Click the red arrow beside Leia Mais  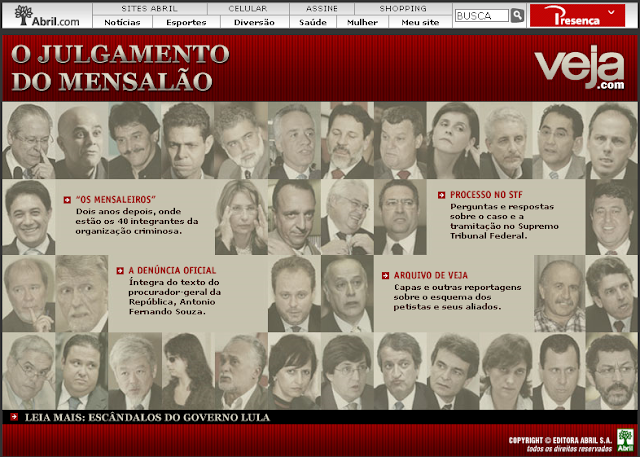tap(14, 417)
